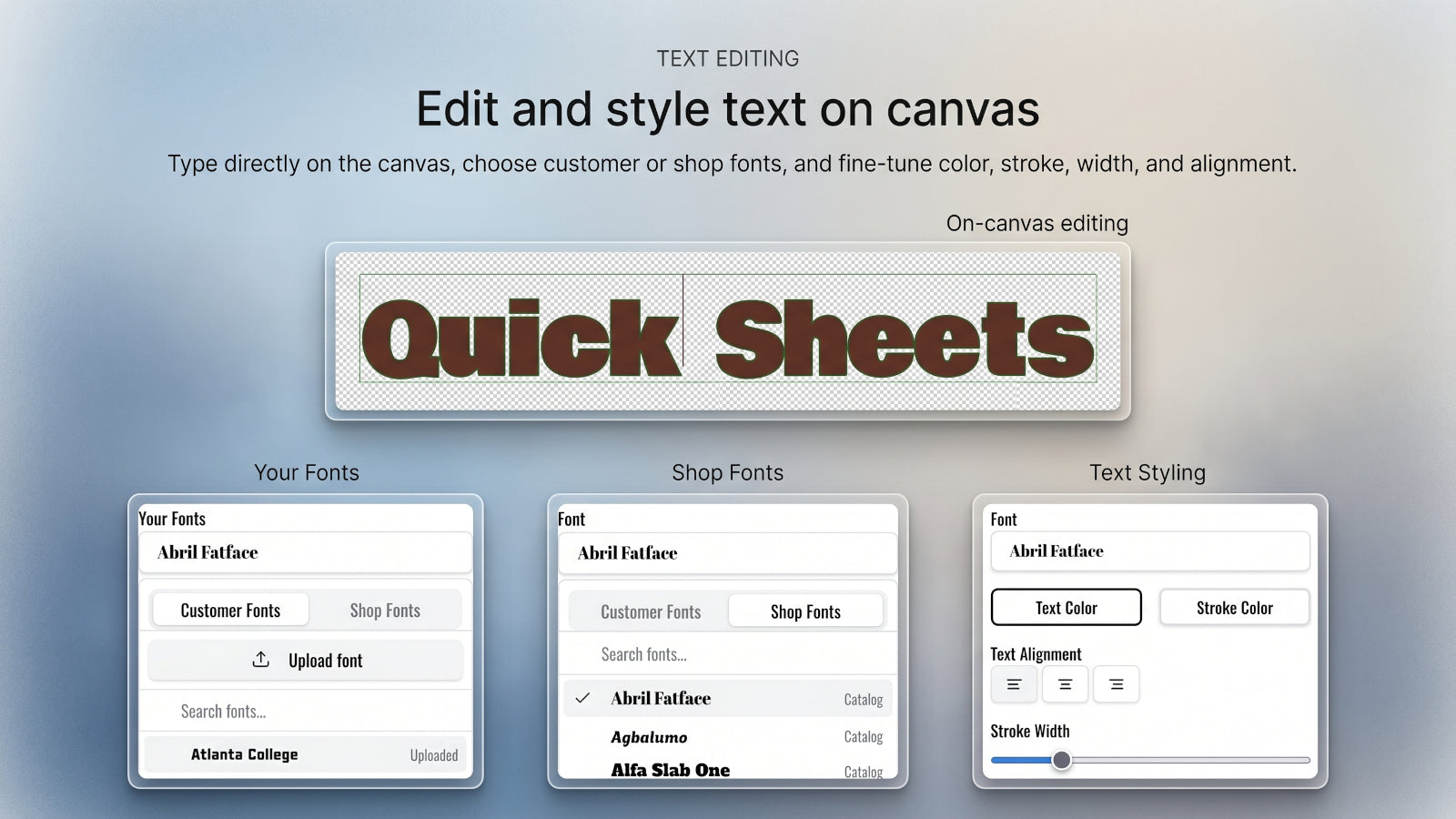Open the Font dropdown in Text Styling panel

click(1150, 551)
